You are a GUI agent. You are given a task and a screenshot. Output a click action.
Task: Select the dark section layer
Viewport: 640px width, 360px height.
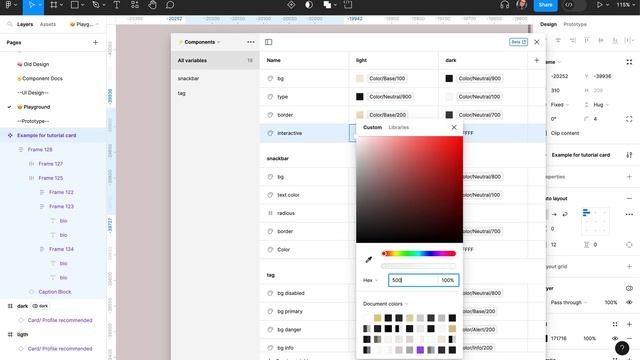point(22,306)
